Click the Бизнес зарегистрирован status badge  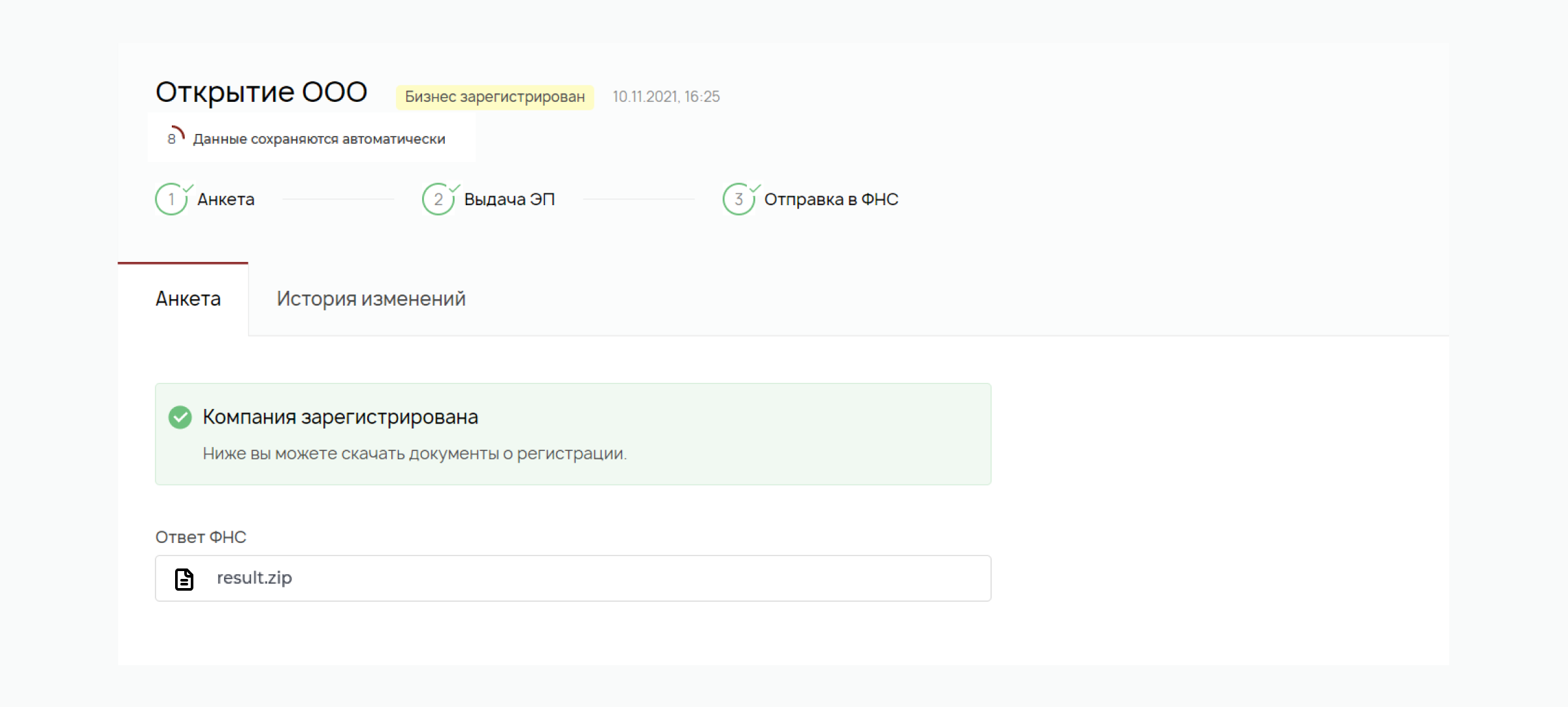coord(495,97)
